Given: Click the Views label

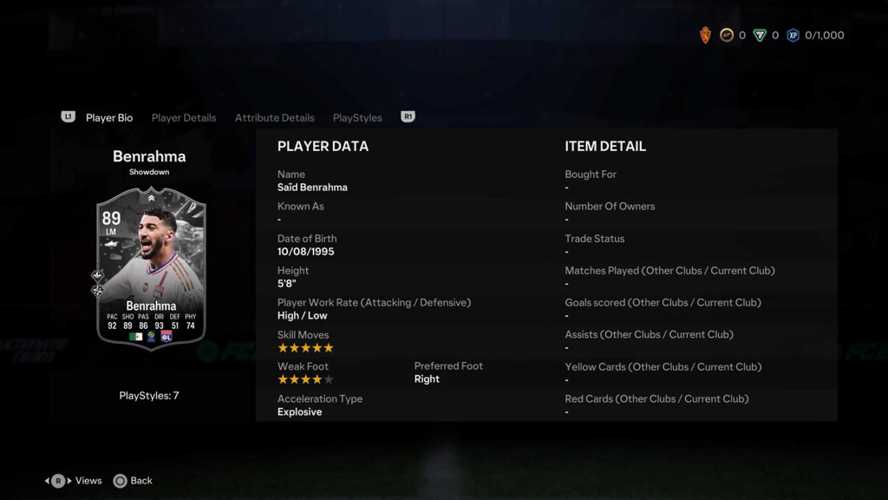Looking at the screenshot, I should tap(88, 481).
